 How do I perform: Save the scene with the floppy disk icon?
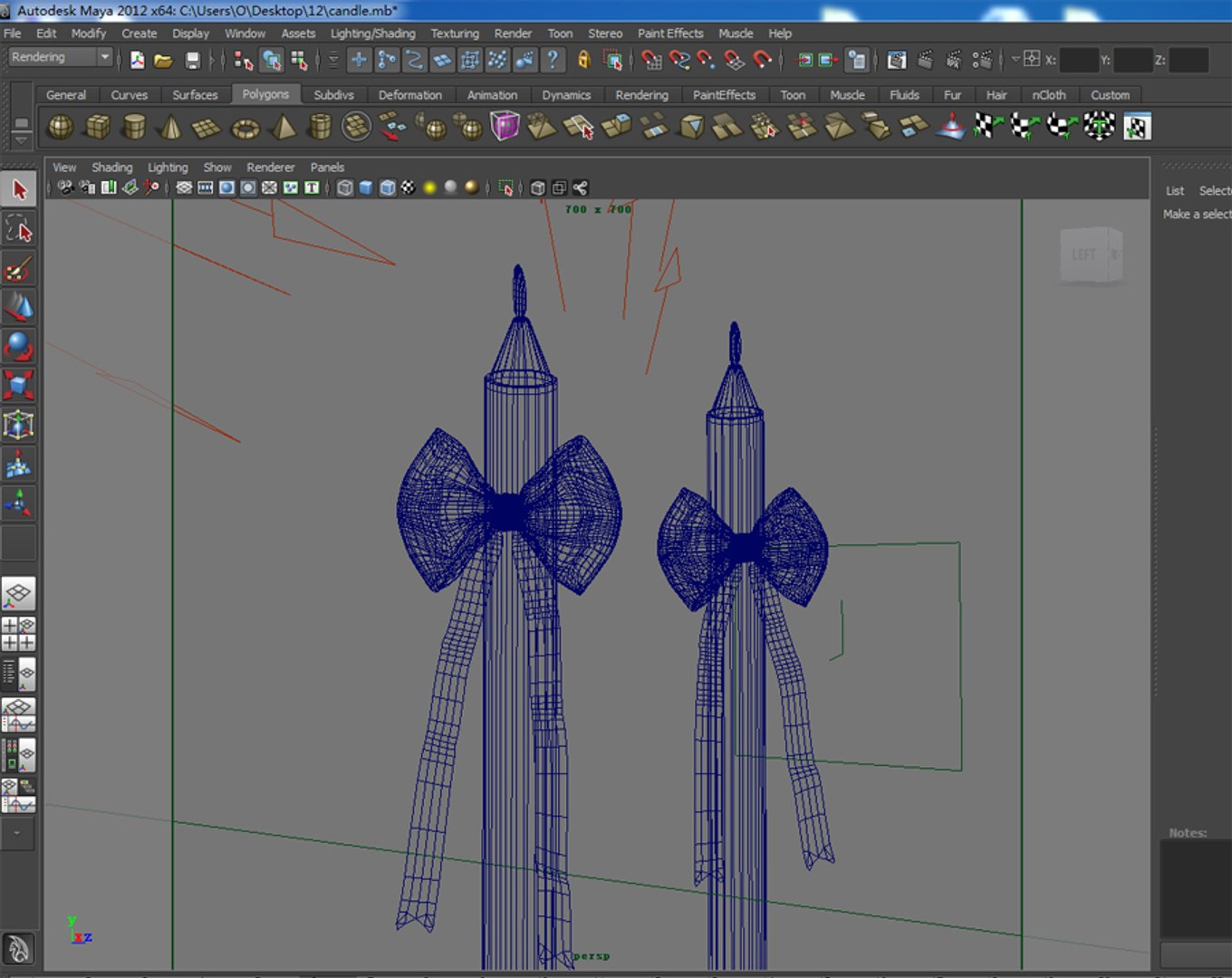(192, 61)
